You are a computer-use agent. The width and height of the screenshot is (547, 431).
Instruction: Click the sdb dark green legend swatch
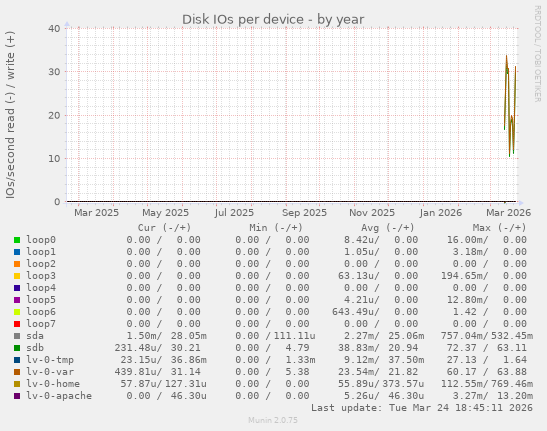pos(17,348)
